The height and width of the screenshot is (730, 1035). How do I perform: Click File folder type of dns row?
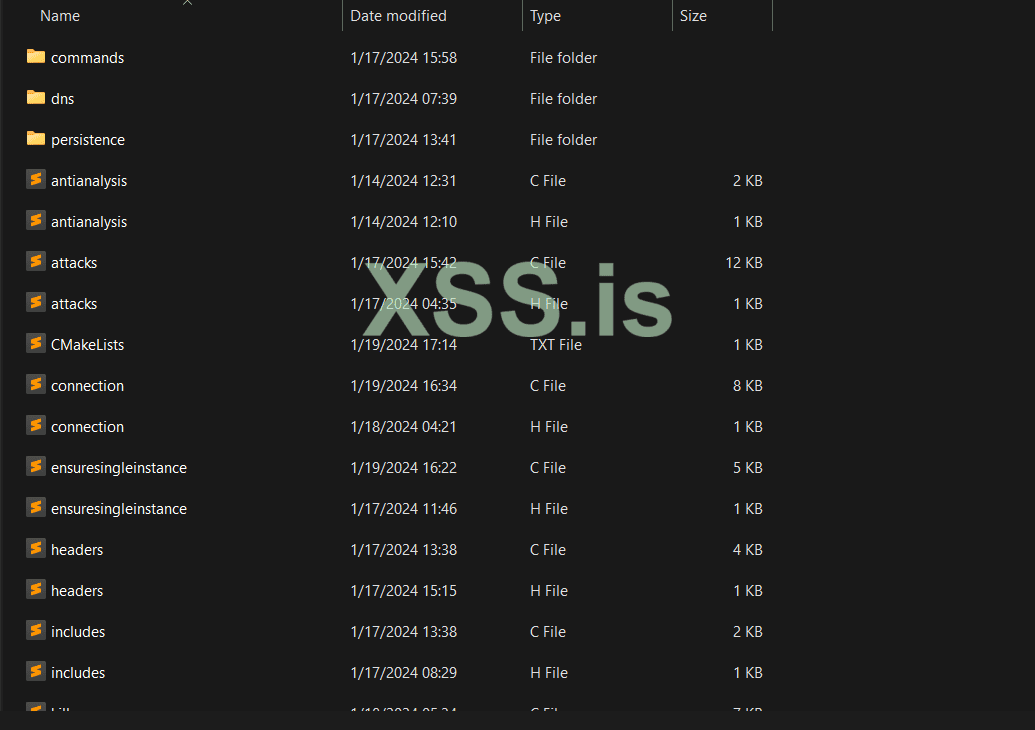pyautogui.click(x=563, y=99)
